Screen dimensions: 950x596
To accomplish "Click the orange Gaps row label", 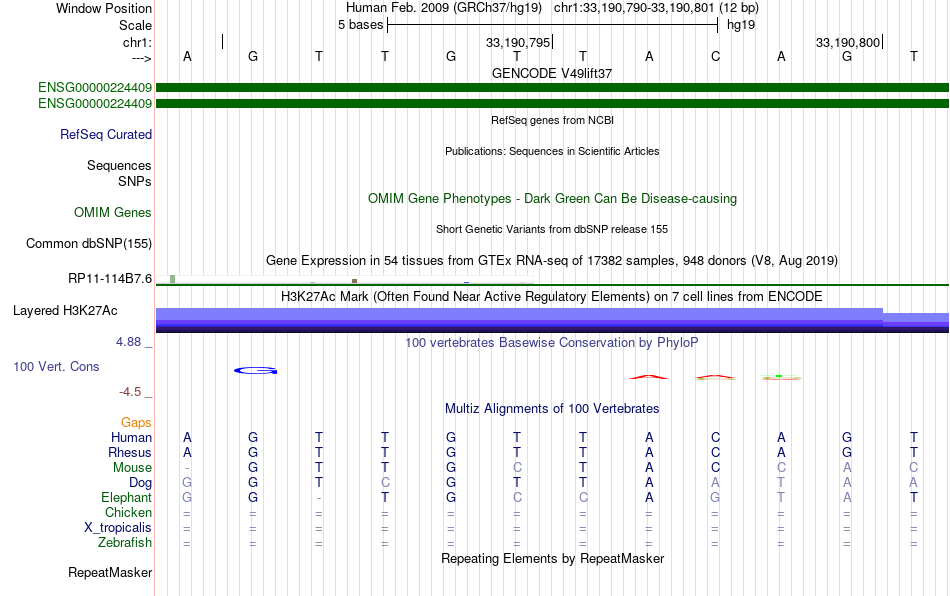I will [136, 422].
